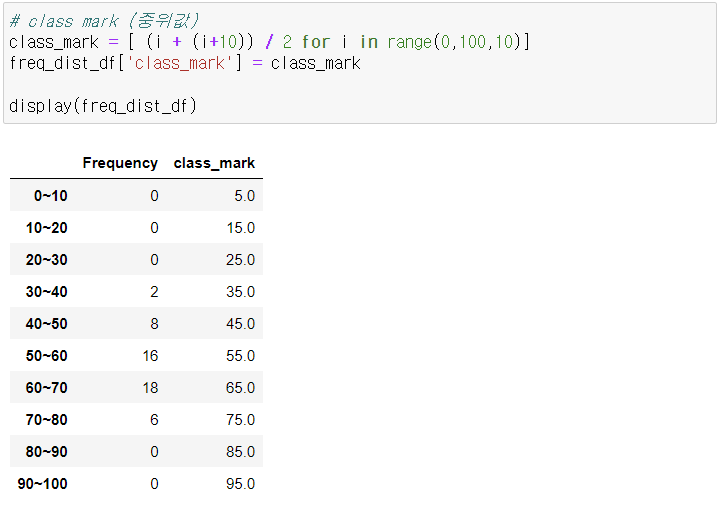
Task: Select the 20~30 row label
Action: (x=47, y=260)
